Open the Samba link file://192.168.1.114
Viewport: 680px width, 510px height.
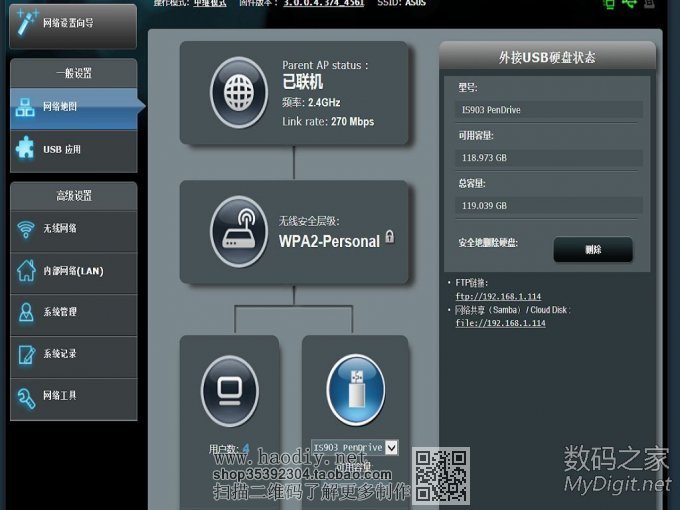[x=500, y=323]
